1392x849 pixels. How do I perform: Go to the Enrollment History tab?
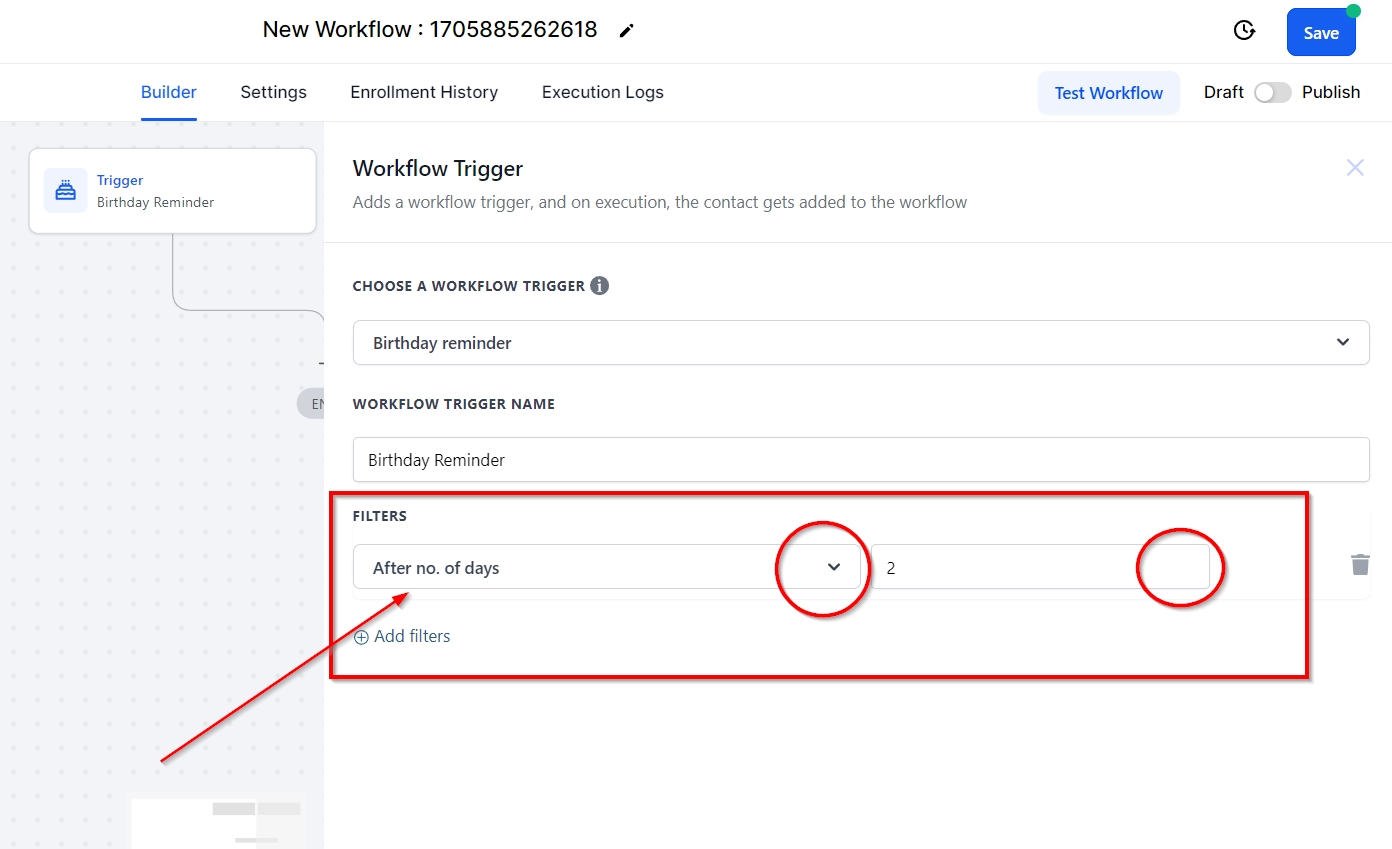coord(424,93)
